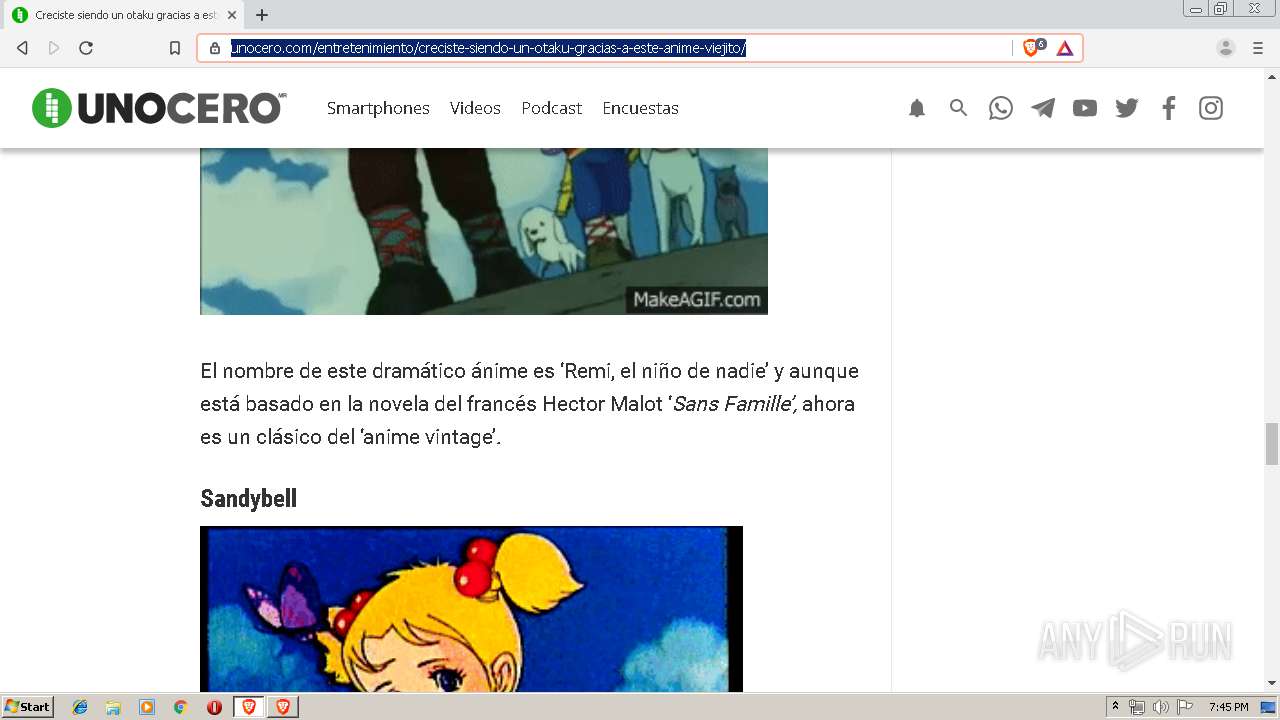Open a new browser tab
Viewport: 1280px width, 720px height.
(x=262, y=15)
